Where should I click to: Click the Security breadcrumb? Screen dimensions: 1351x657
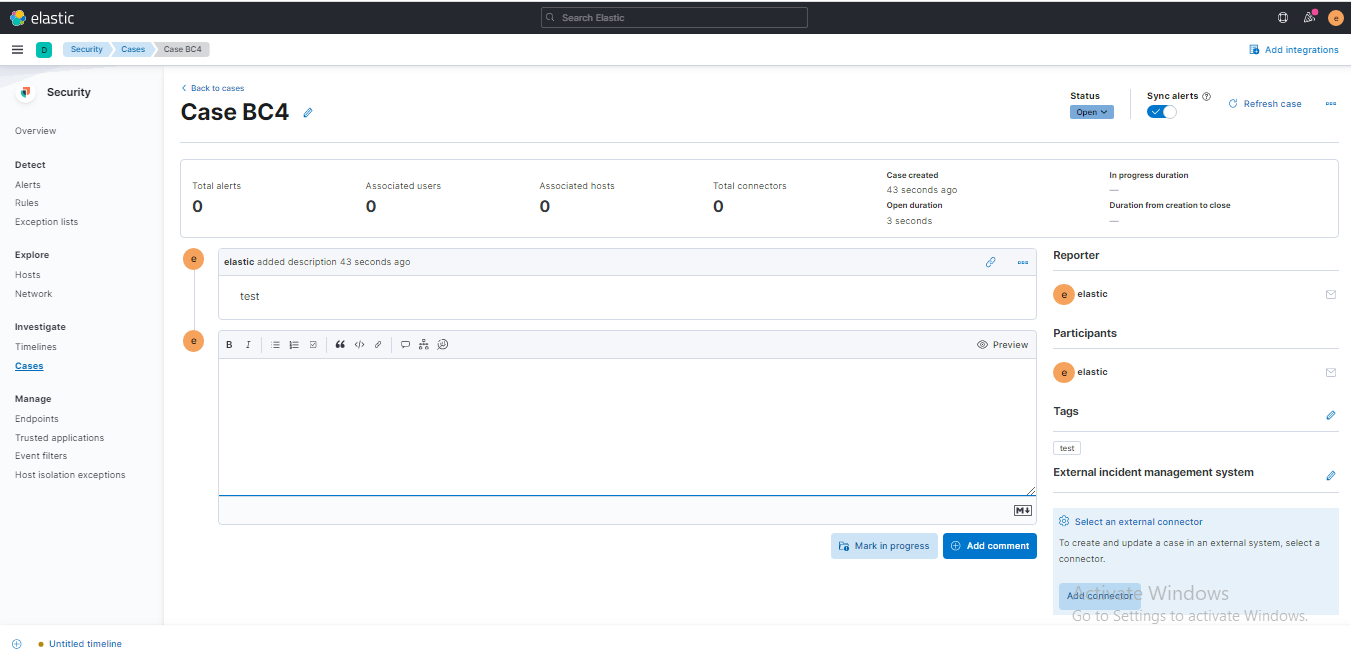click(87, 49)
